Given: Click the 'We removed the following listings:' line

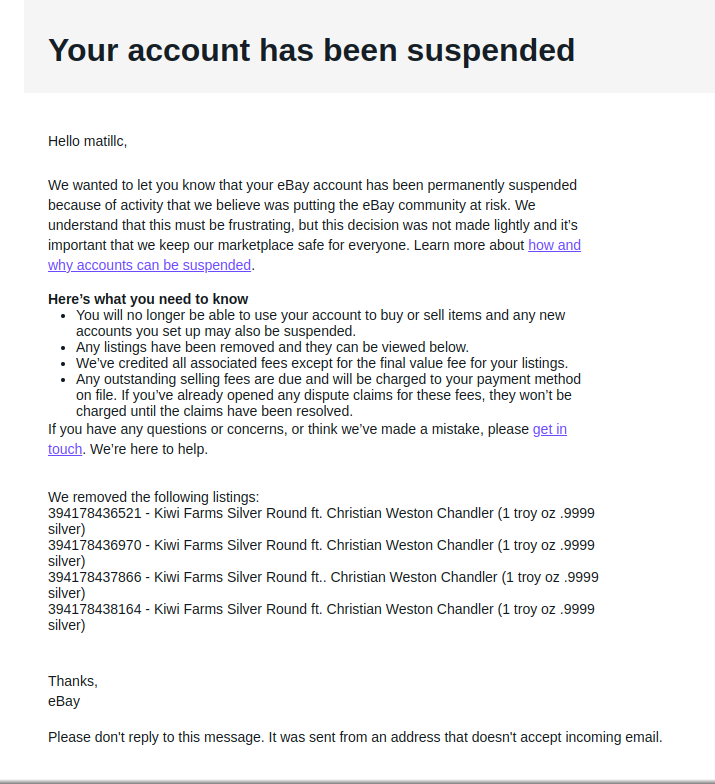Looking at the screenshot, I should [154, 497].
